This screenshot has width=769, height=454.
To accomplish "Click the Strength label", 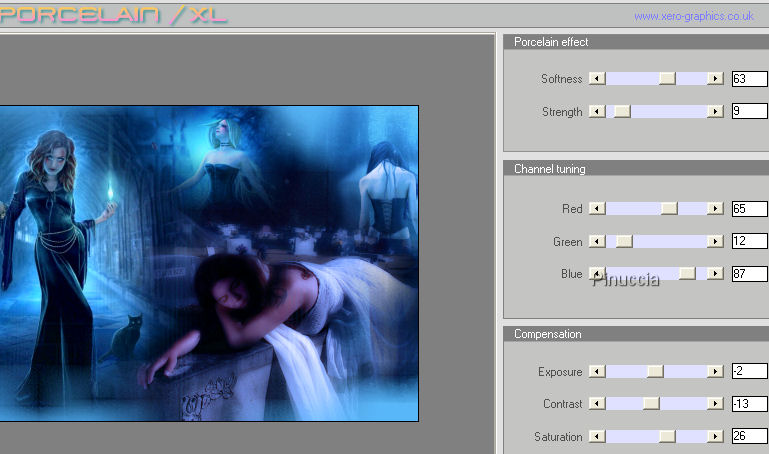I will [562, 112].
